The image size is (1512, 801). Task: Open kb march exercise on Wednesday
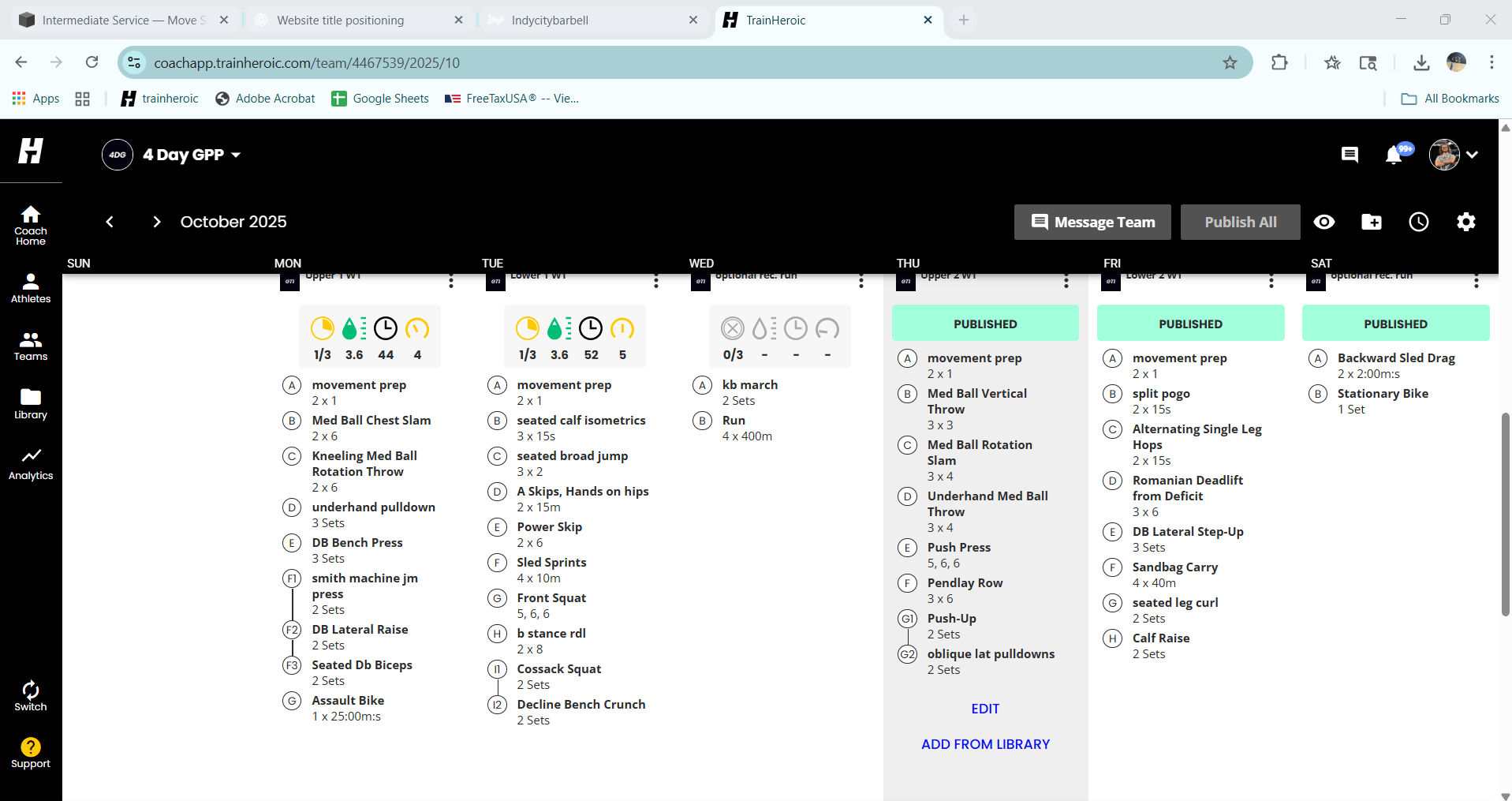pos(749,385)
